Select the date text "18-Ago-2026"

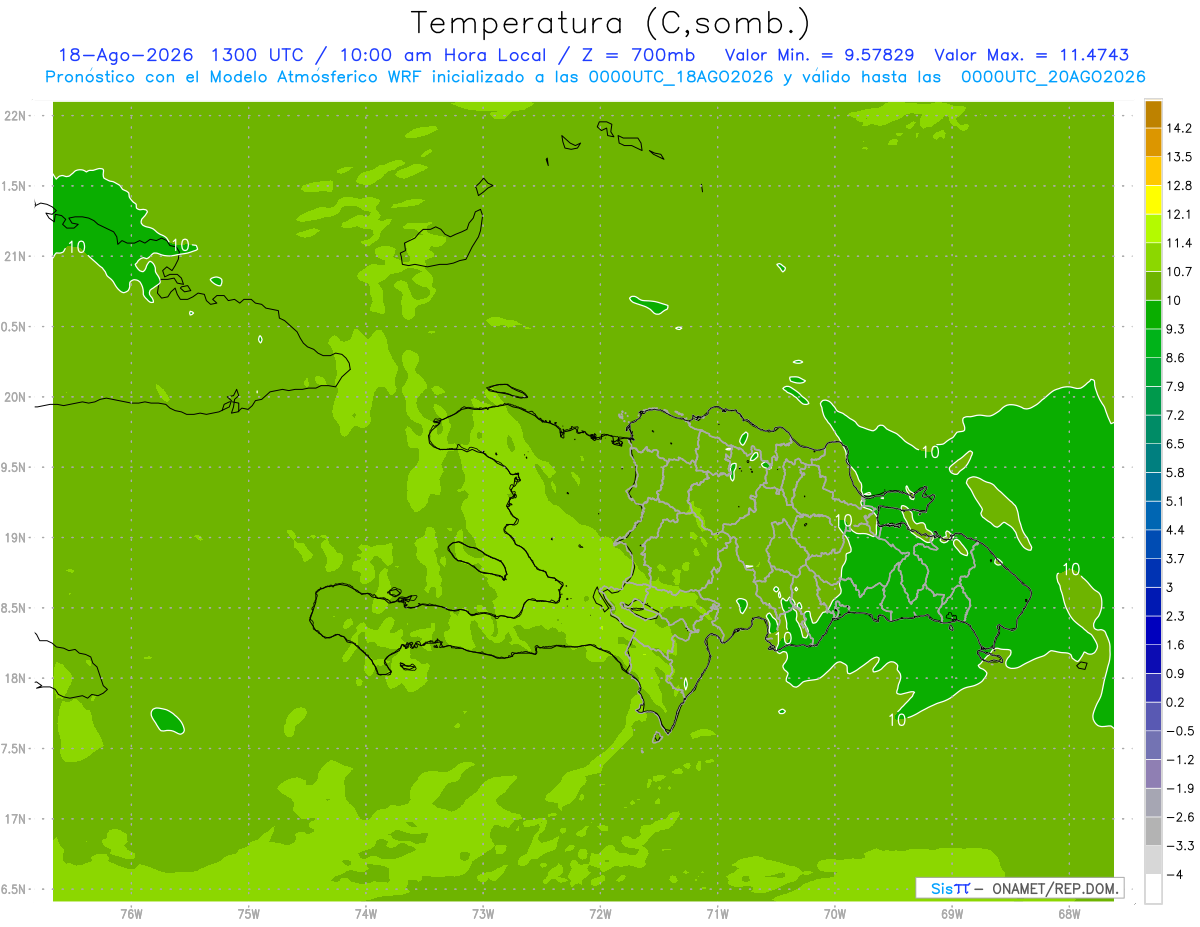125,55
